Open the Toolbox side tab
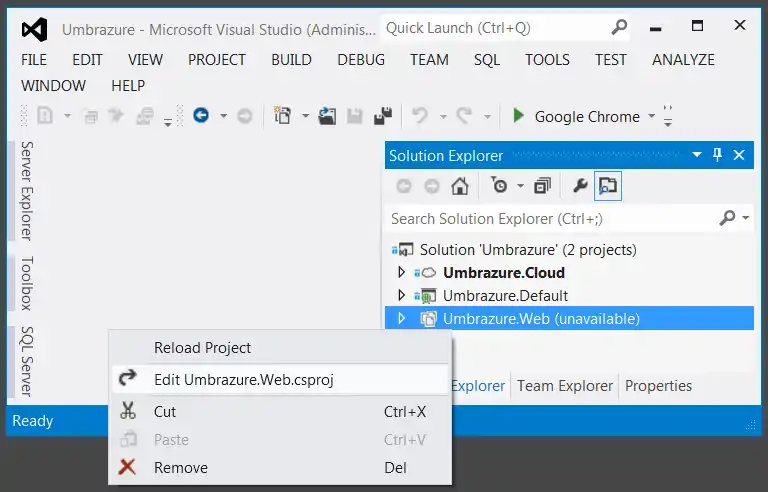Viewport: 768px width, 492px height. 26,283
